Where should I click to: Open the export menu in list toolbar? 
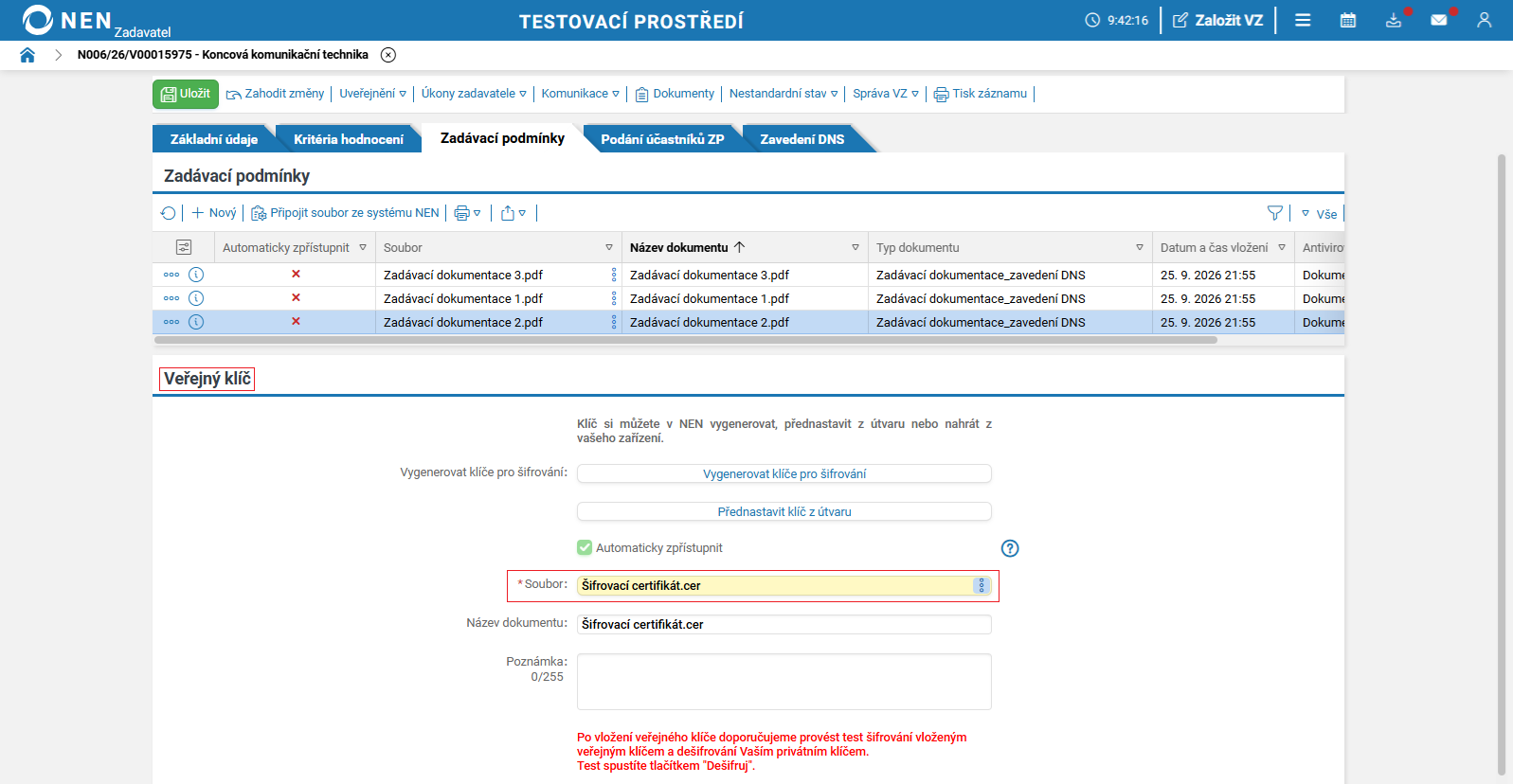pos(513,213)
